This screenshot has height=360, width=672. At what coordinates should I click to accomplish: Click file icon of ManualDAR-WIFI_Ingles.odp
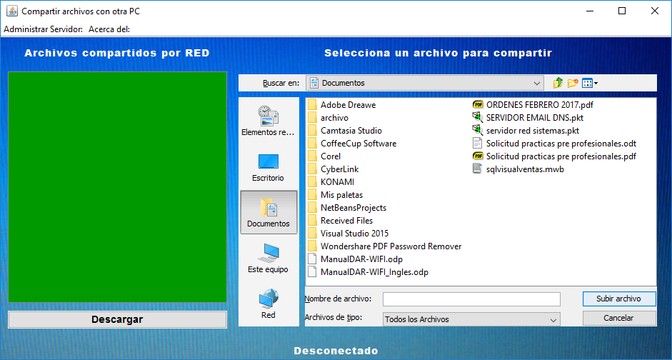(x=312, y=272)
